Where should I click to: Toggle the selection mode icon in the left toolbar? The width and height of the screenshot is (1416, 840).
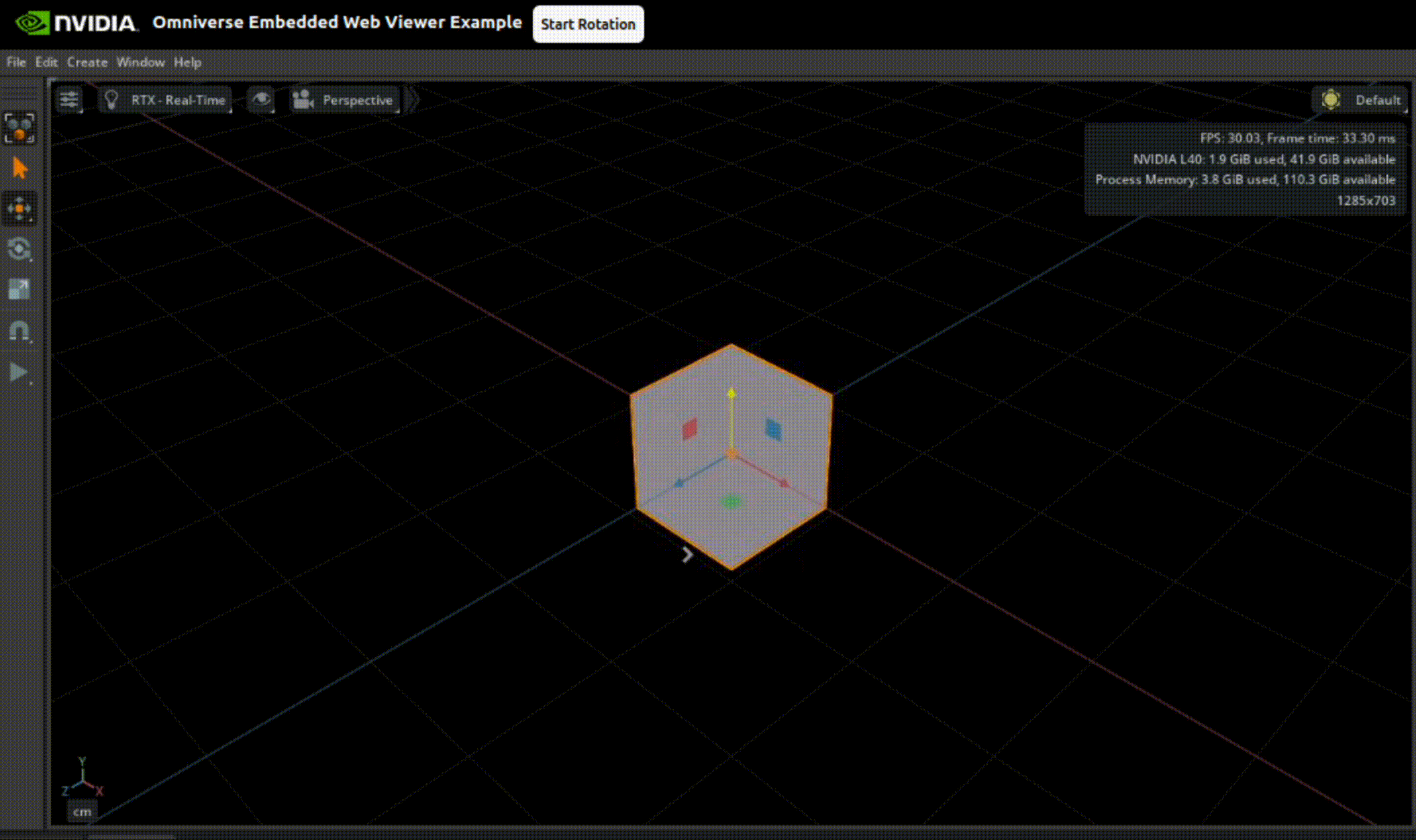coord(19,127)
